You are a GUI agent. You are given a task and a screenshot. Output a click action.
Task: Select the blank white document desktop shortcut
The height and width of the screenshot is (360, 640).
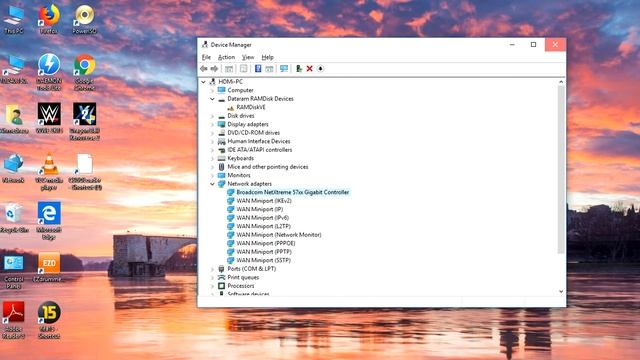coord(84,172)
